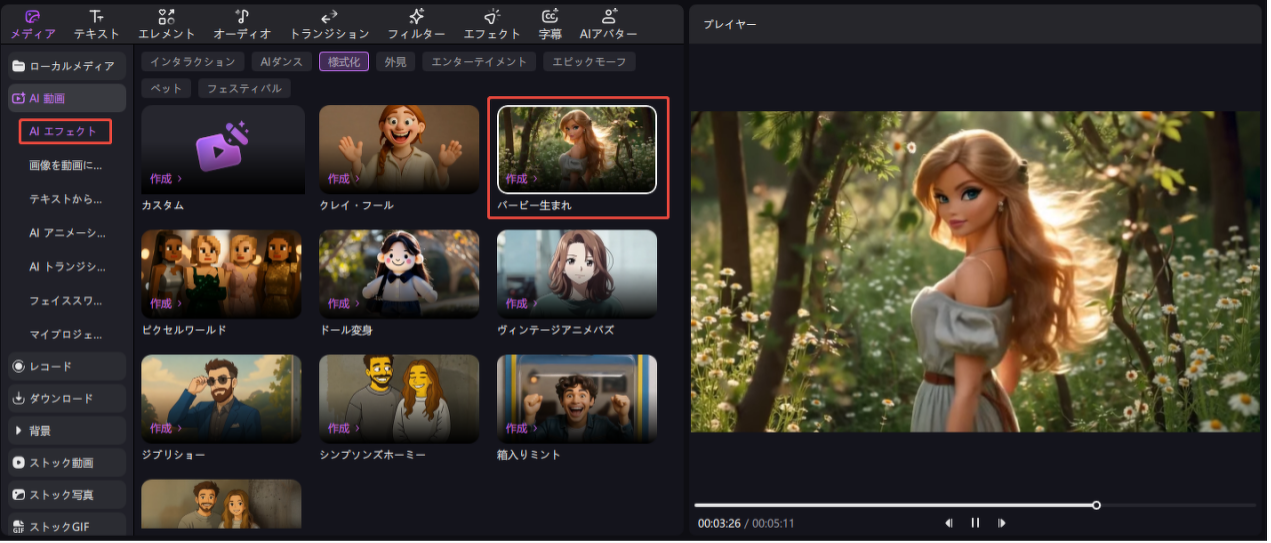The height and width of the screenshot is (543, 1271).
Task: Click 作成 on バービー生まれ card
Action: [x=522, y=179]
